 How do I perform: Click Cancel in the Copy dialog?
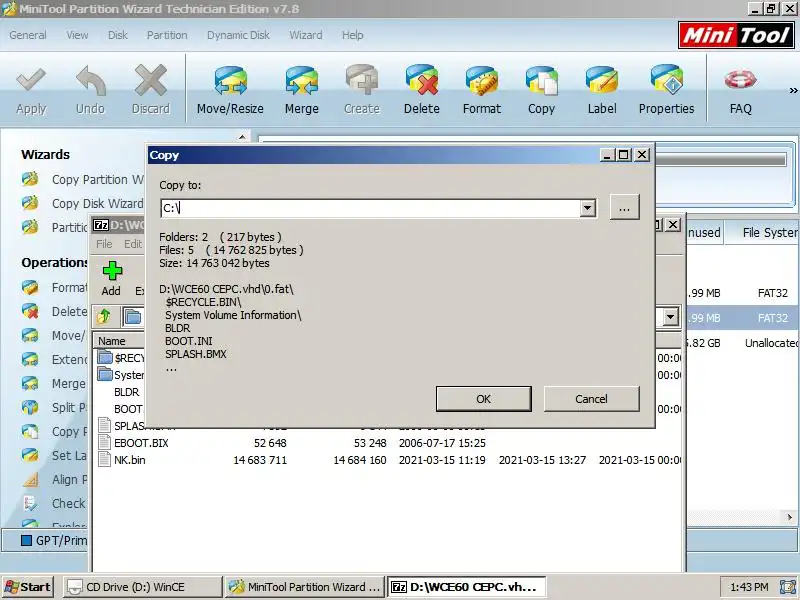591,399
